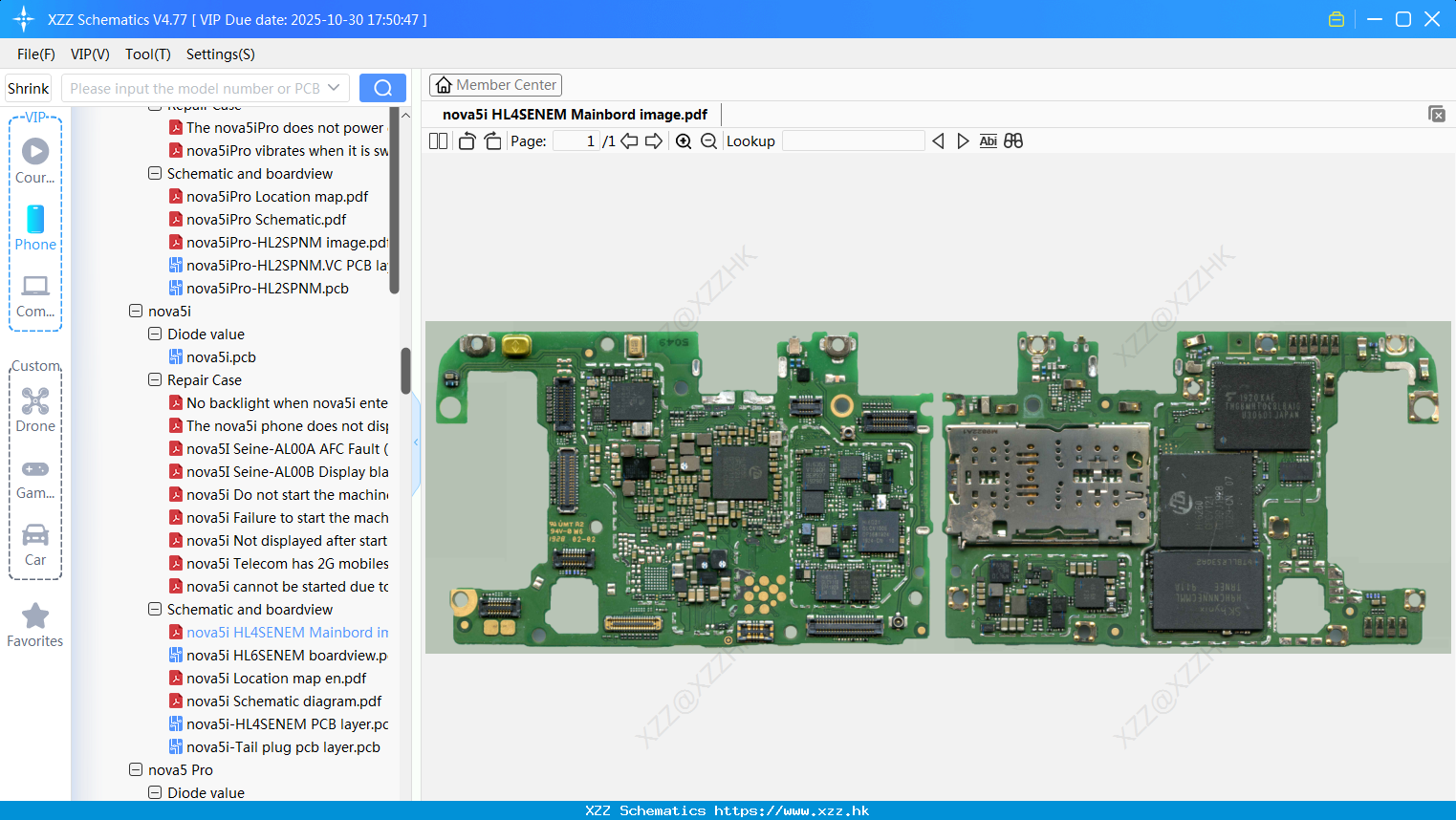Collapse nova5 Pro Diode value folder

point(155,793)
